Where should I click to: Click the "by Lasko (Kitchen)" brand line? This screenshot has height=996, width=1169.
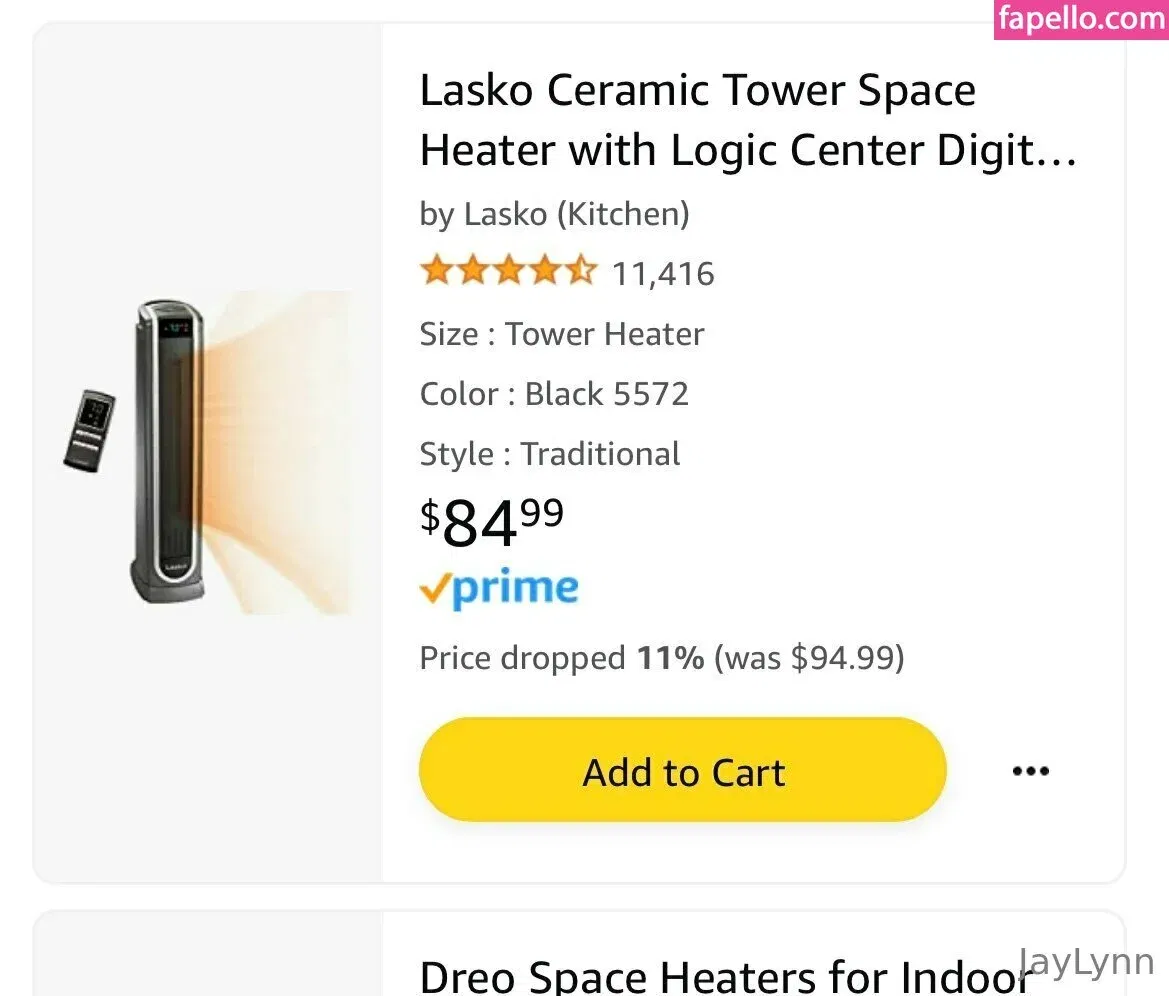pos(554,213)
